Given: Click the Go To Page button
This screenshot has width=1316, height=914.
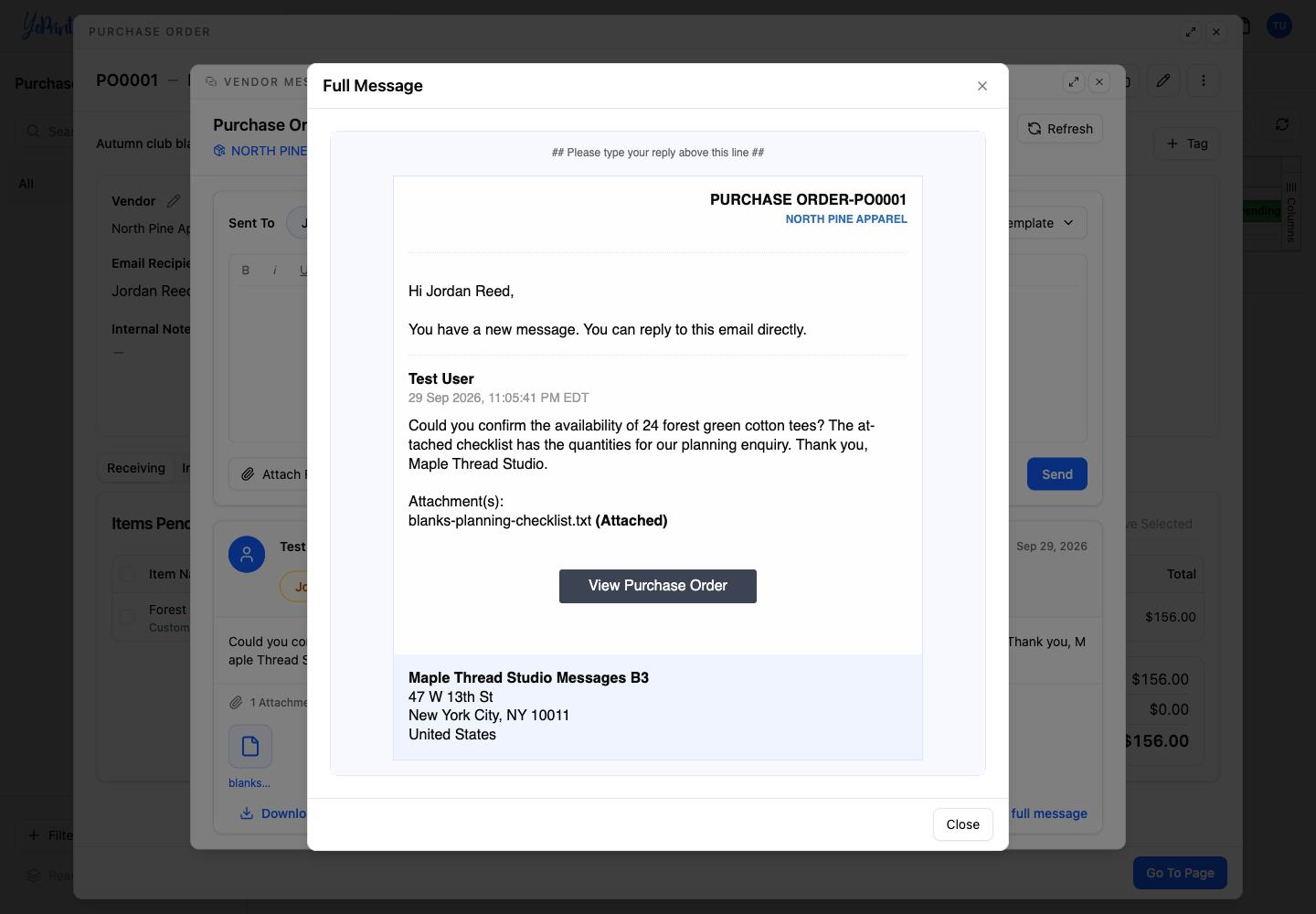Looking at the screenshot, I should [1180, 873].
